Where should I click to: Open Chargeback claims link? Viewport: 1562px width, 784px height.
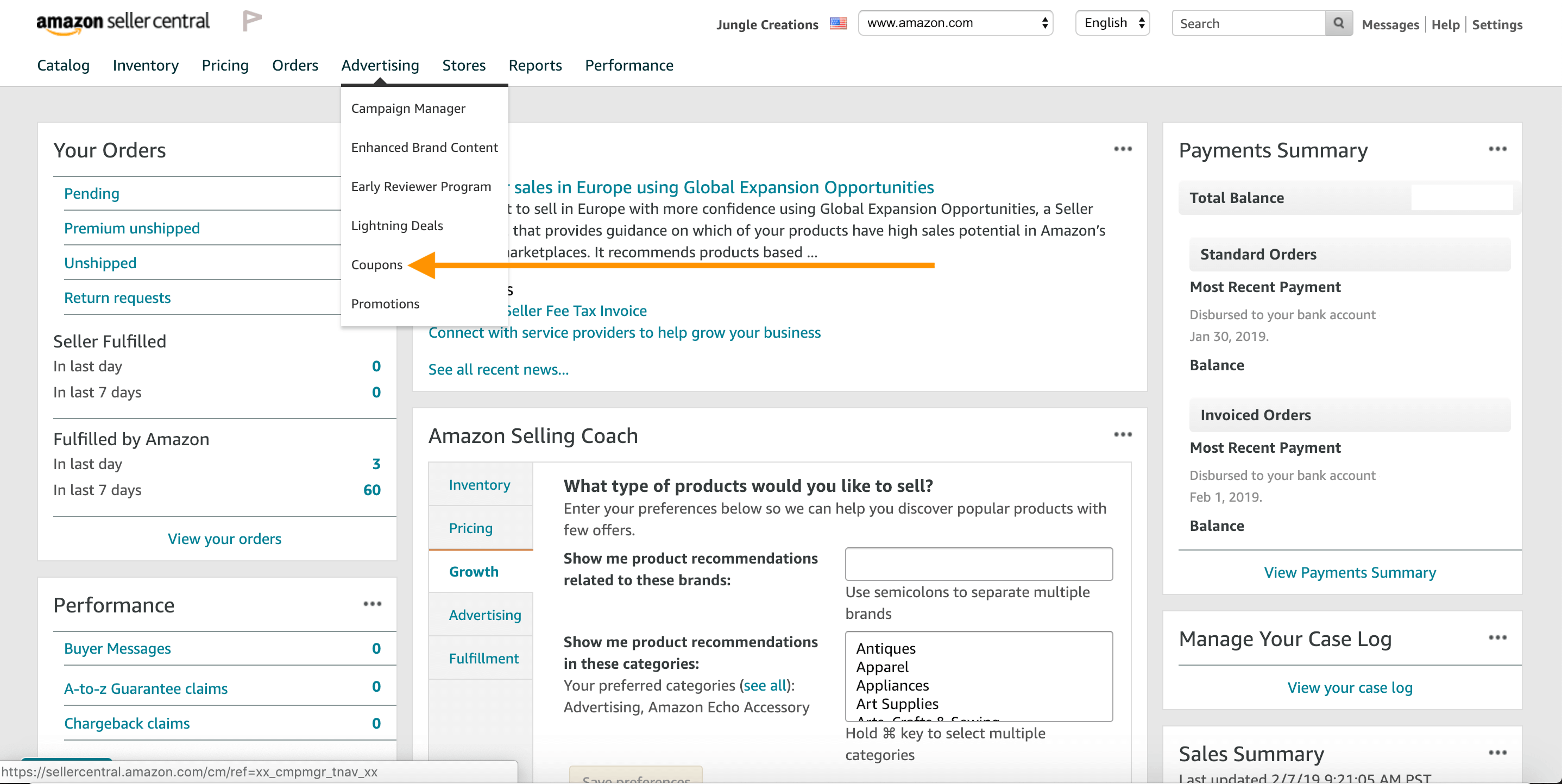[127, 724]
